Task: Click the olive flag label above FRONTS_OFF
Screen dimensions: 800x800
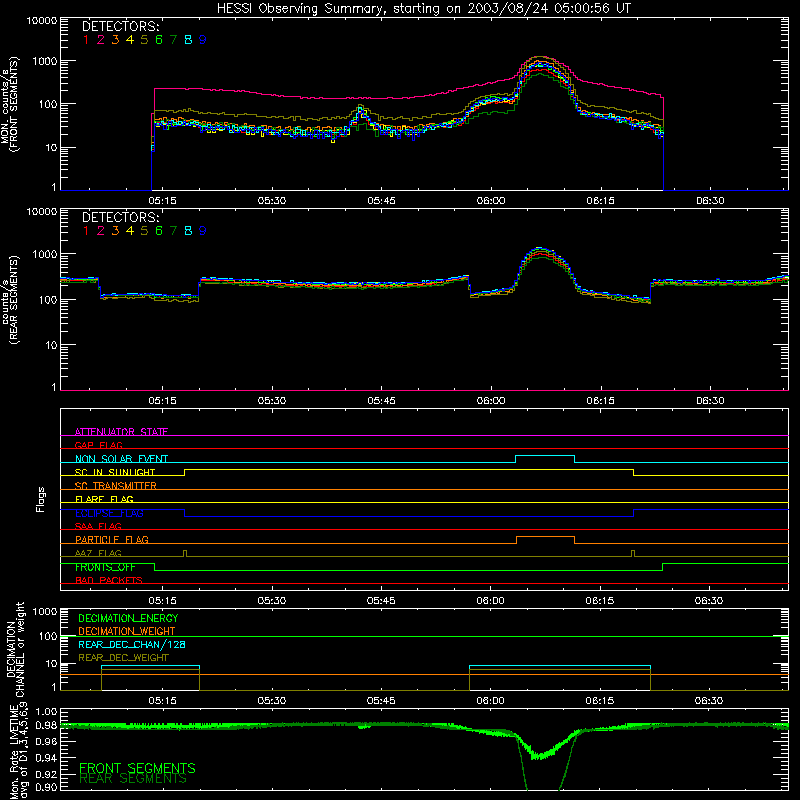Action: (98, 553)
